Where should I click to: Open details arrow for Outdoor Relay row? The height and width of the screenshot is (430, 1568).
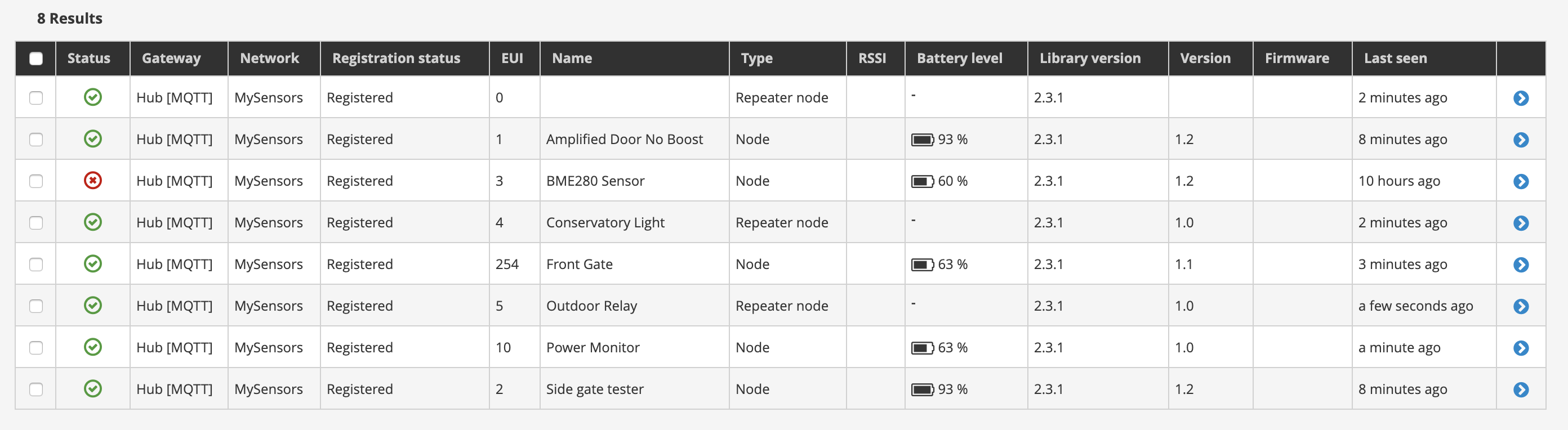(1521, 306)
